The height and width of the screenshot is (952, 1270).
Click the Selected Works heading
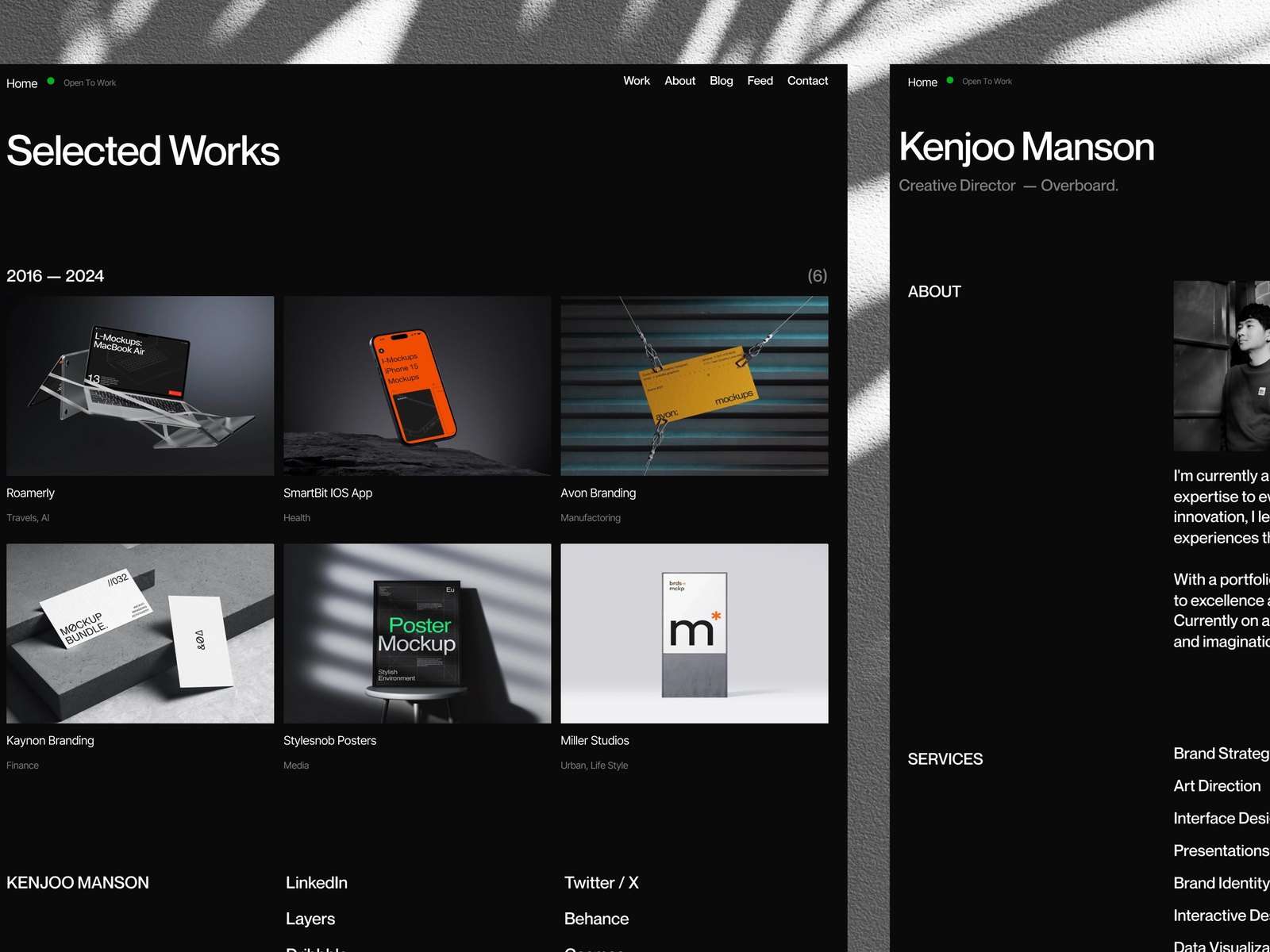click(143, 151)
